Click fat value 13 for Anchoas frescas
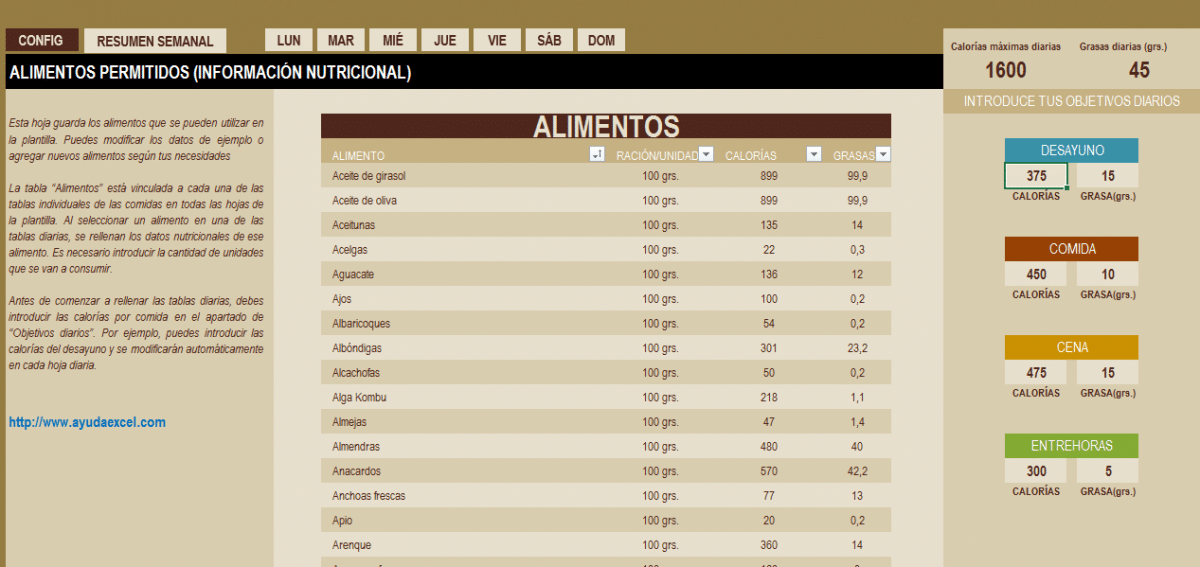Screen dimensions: 1200x567 point(857,495)
